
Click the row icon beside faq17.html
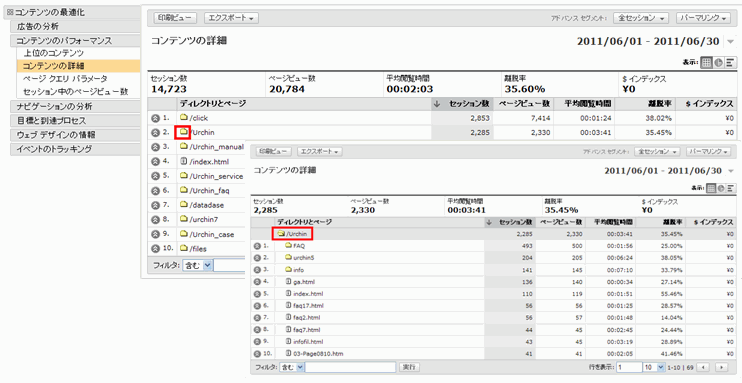257,306
